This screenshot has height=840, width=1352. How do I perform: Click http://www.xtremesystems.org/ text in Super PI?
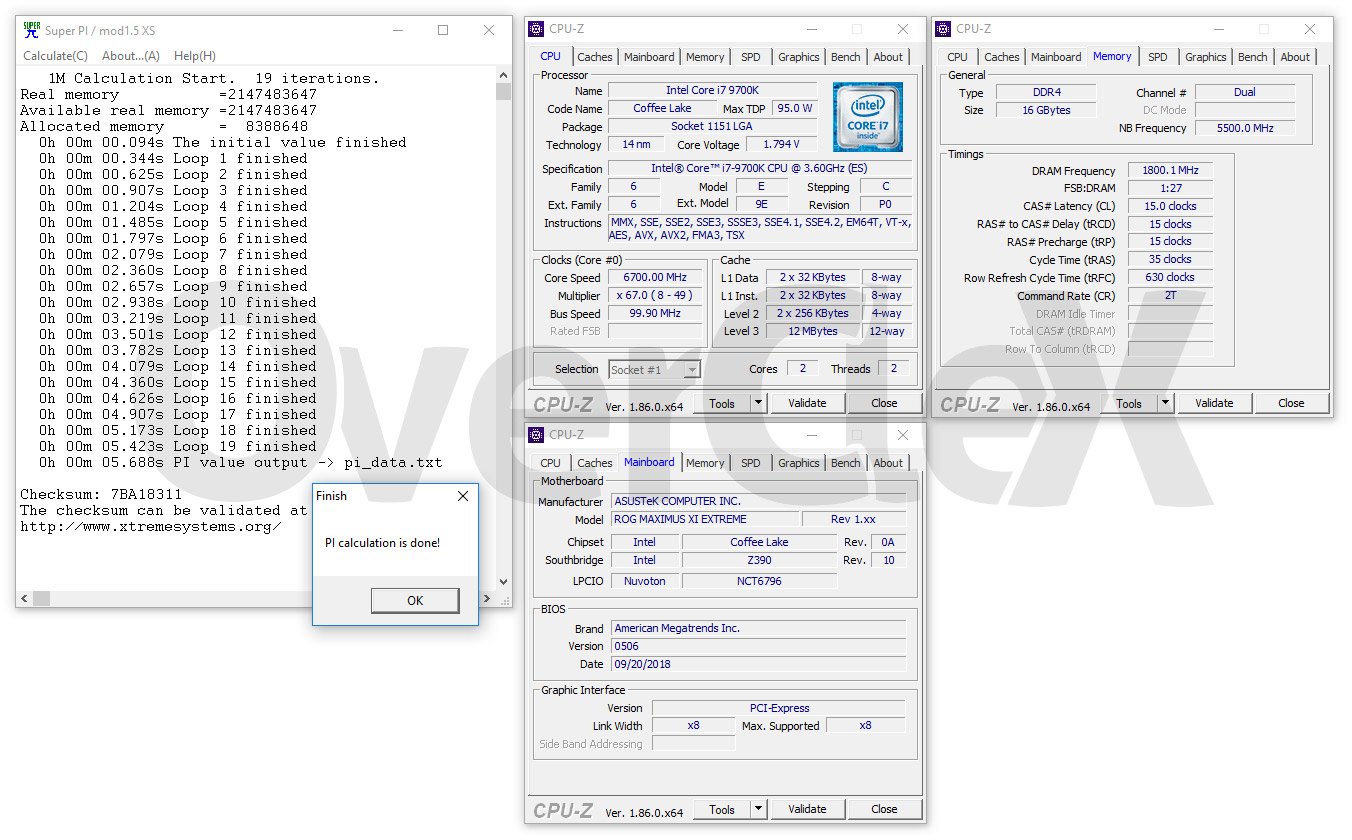pos(151,526)
